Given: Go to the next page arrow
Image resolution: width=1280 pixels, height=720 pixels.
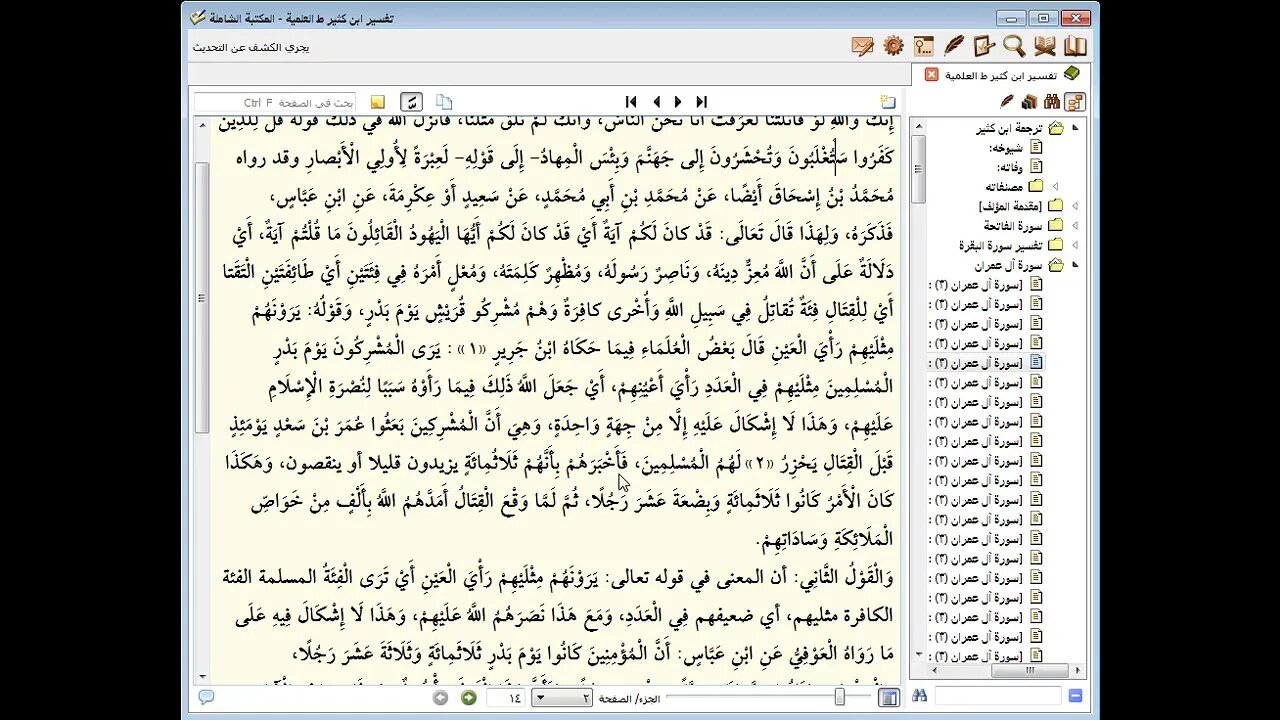Looking at the screenshot, I should tap(677, 102).
